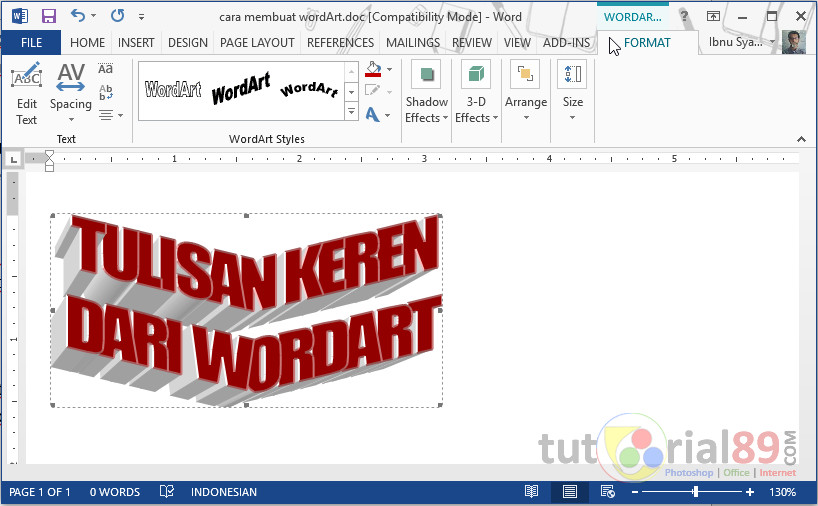
Task: Change the INDONESIAN language setting
Action: (x=223, y=492)
